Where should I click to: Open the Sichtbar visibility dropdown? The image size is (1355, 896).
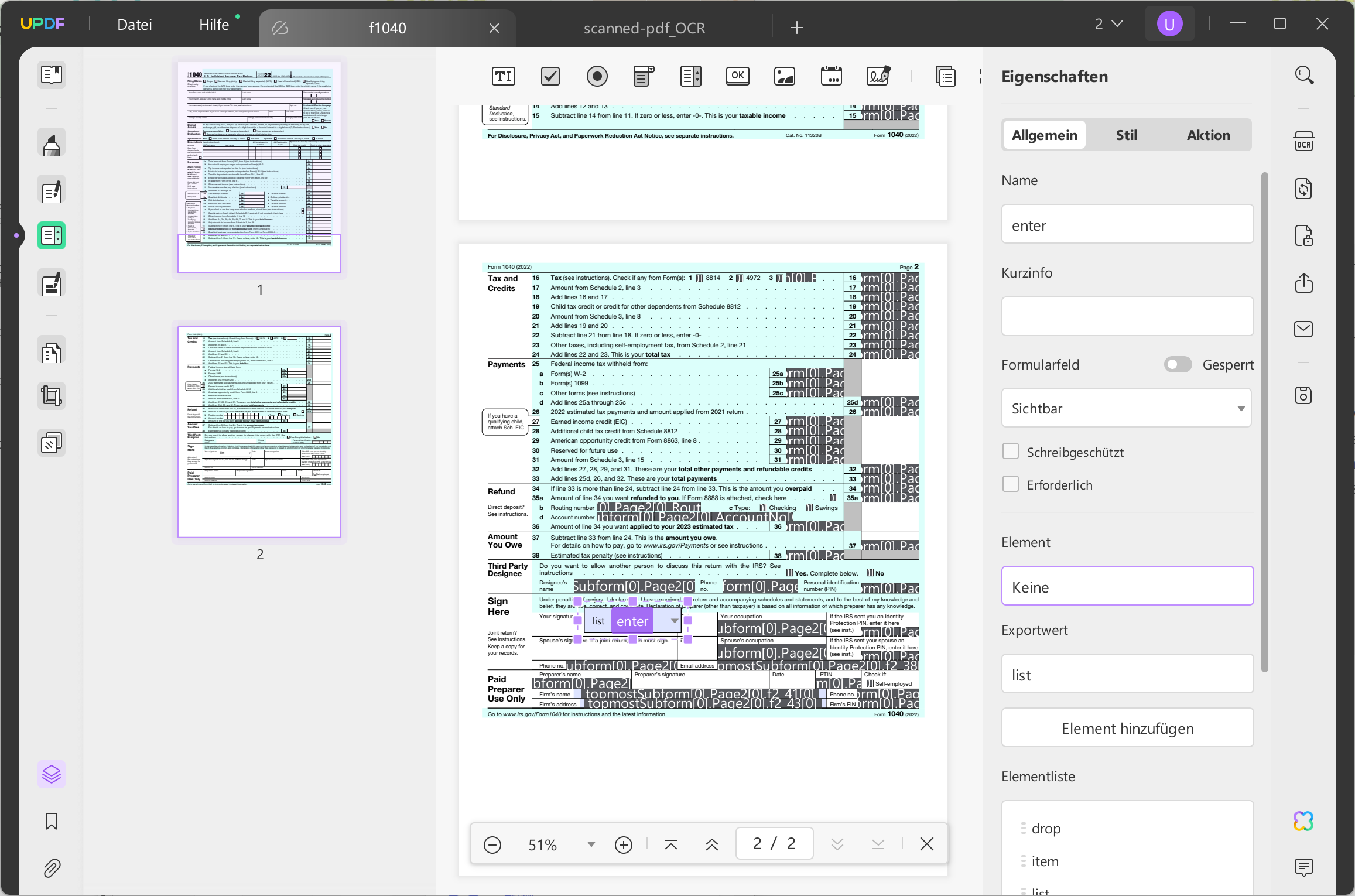coord(1125,408)
